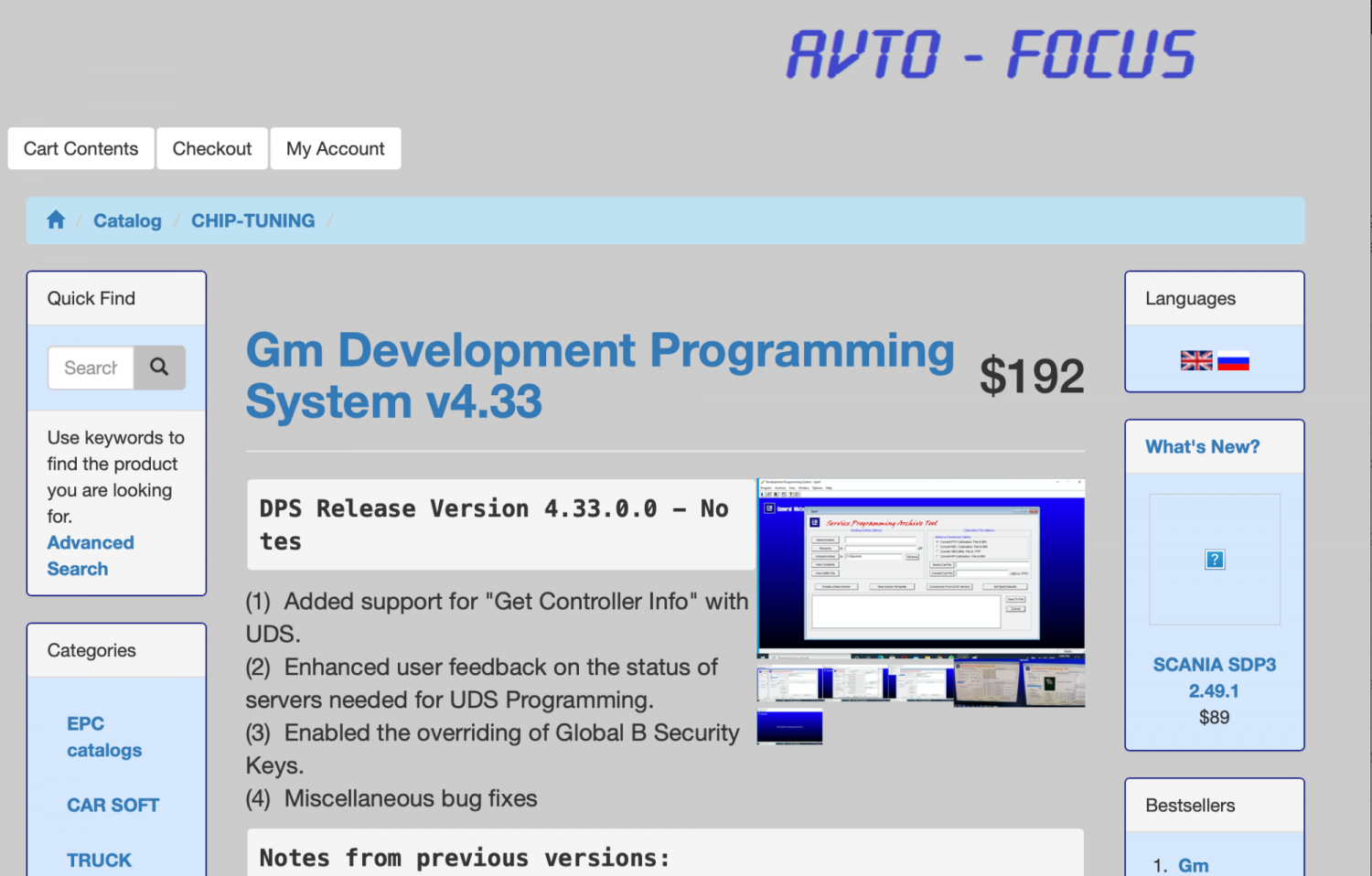Click the 'Languages' panel heading
The image size is (1372, 876).
(1190, 298)
